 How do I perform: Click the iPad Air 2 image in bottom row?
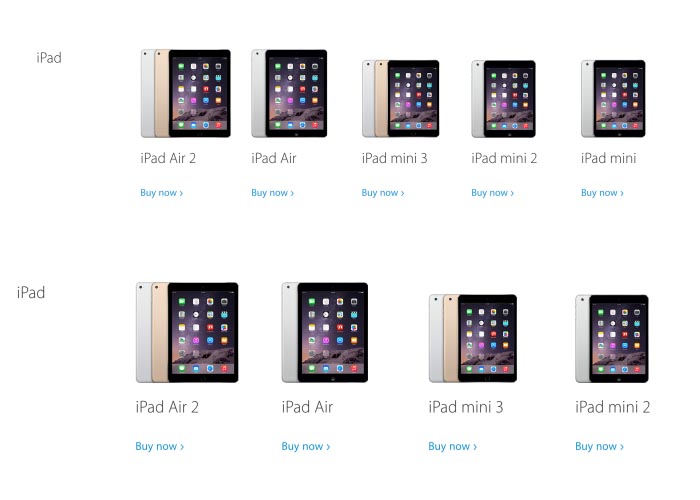[187, 332]
